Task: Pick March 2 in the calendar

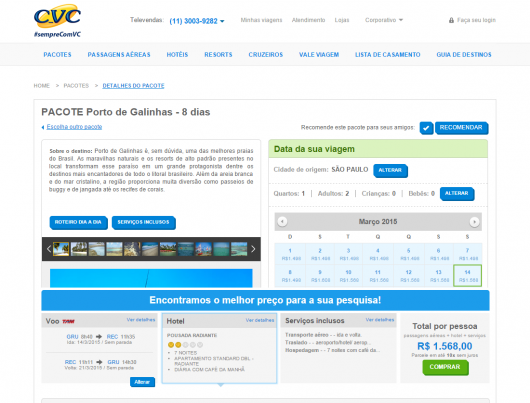Action: [320, 254]
